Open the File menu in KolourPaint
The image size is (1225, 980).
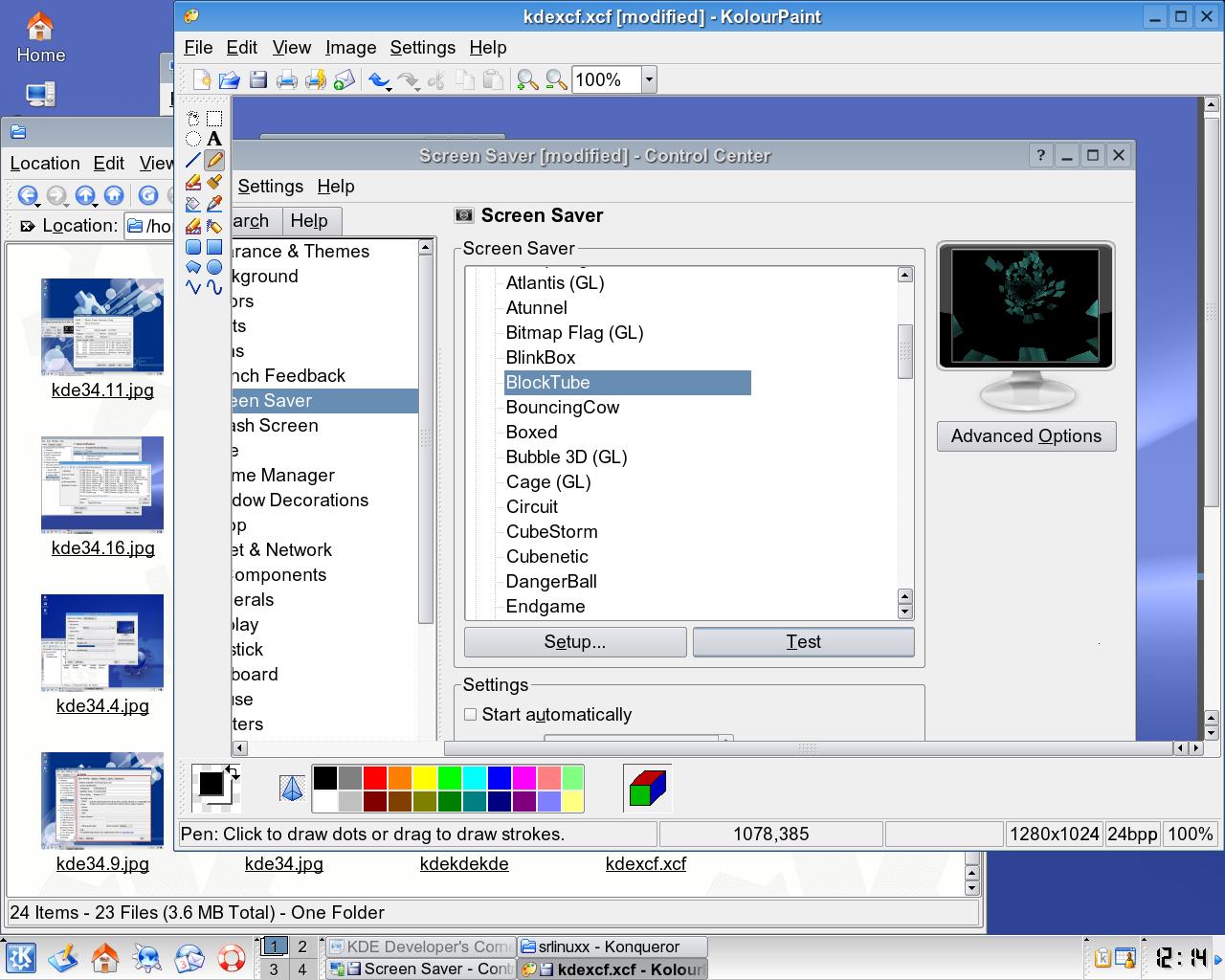pyautogui.click(x=198, y=47)
